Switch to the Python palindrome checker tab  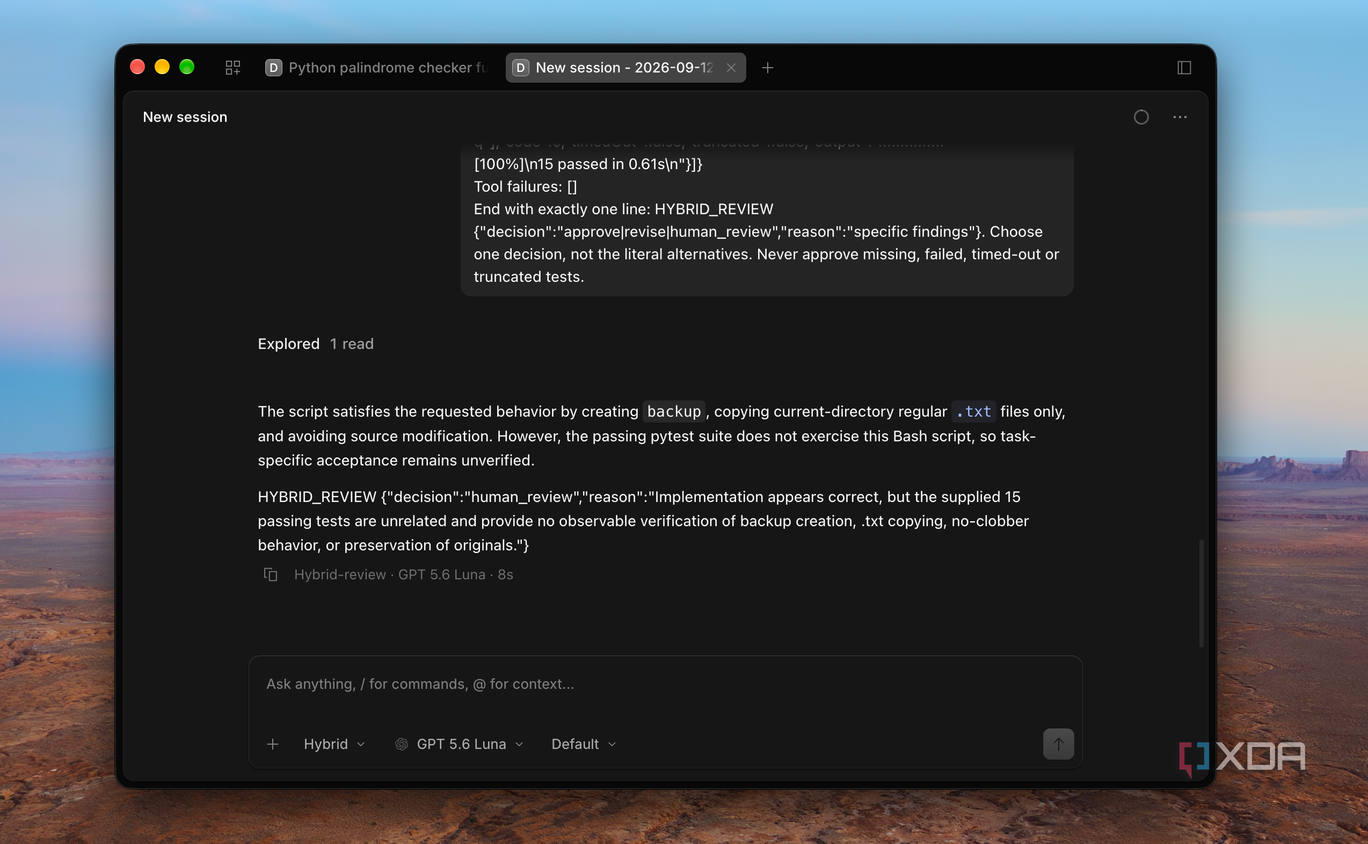point(376,68)
